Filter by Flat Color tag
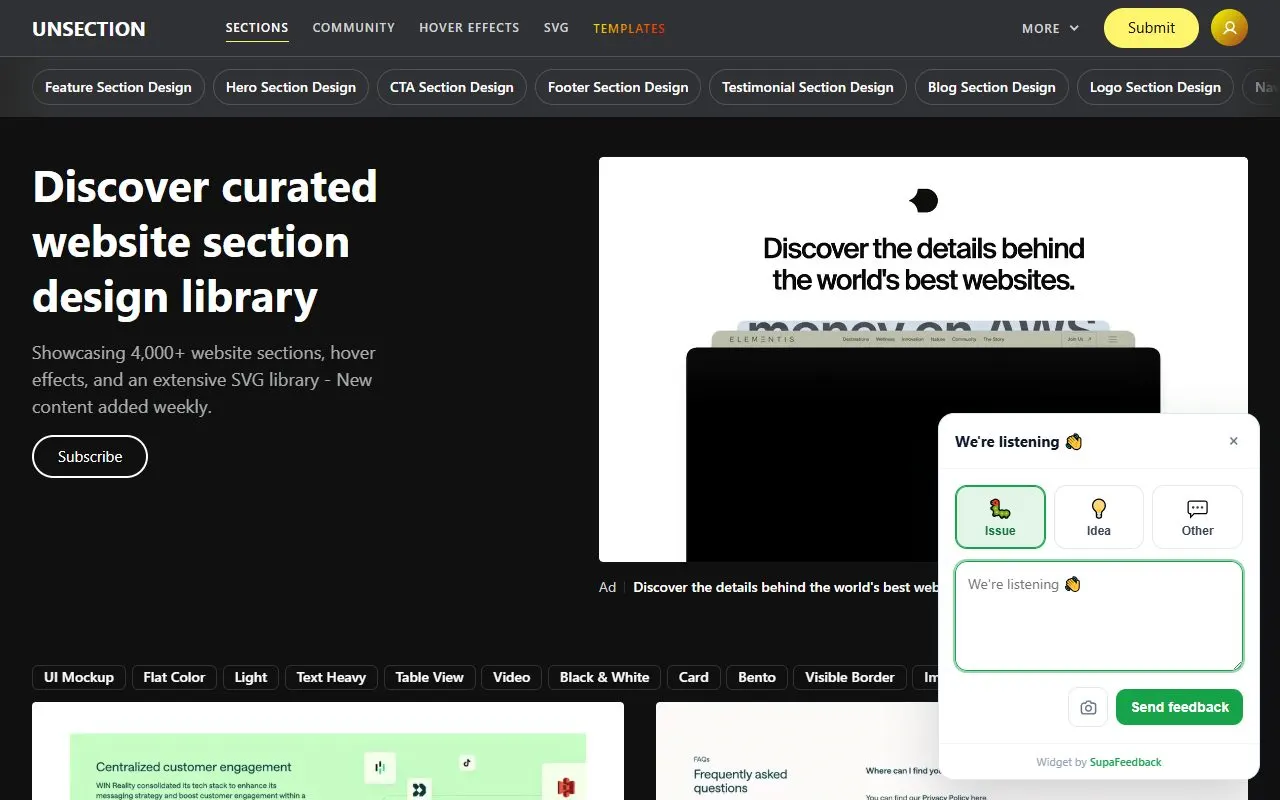This screenshot has width=1280, height=800. (x=174, y=677)
